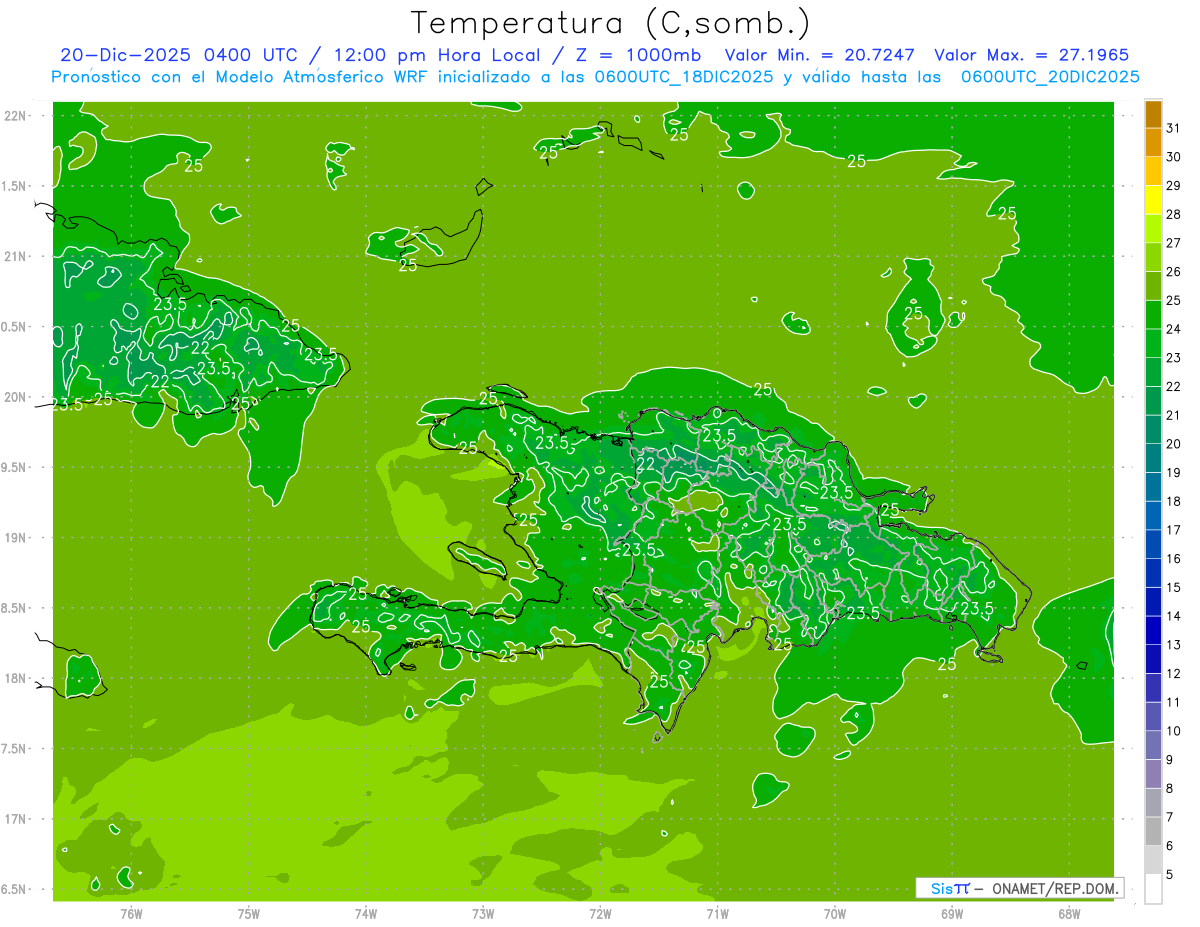Viewport: 1200px width, 927px height.
Task: Click the colorbar legend value "8"
Action: pyautogui.click(x=1170, y=789)
